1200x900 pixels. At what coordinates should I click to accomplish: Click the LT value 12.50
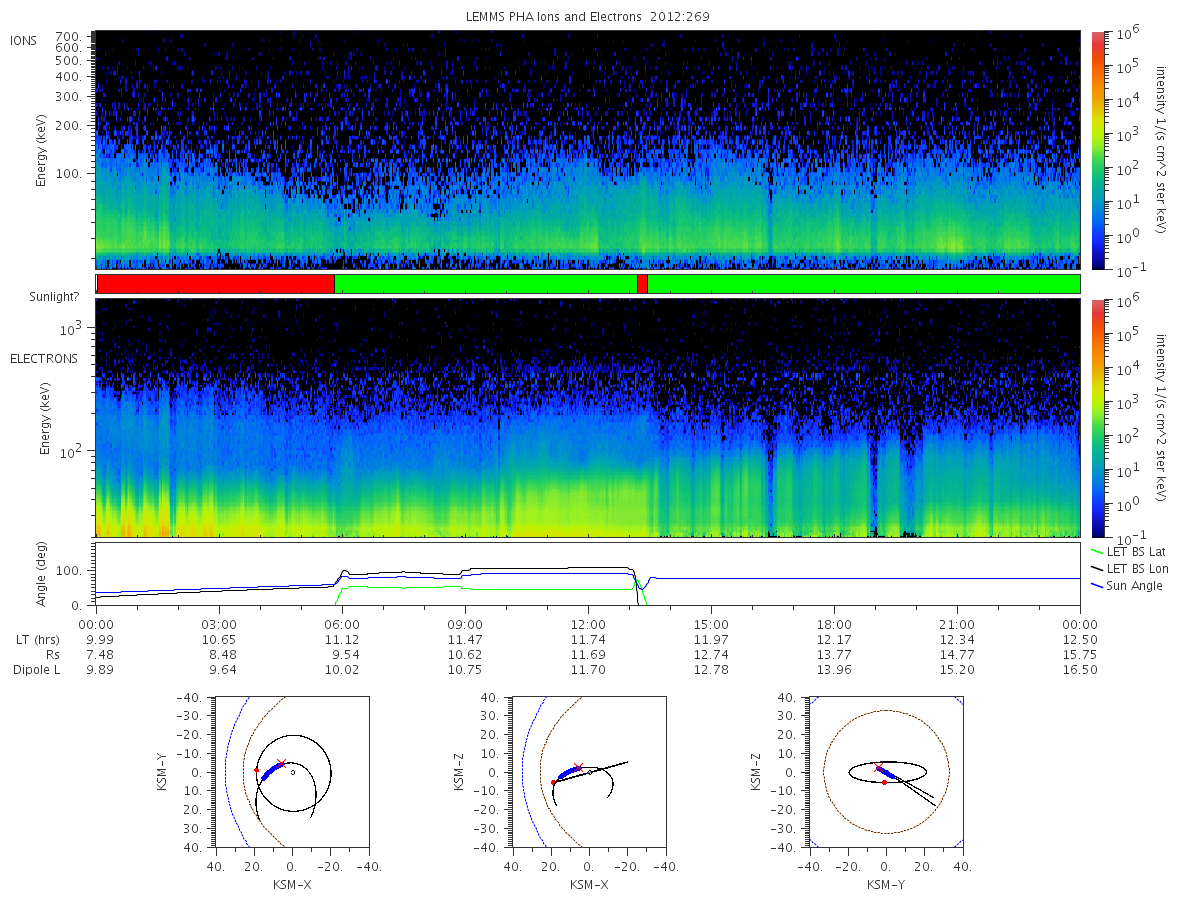pos(1080,639)
